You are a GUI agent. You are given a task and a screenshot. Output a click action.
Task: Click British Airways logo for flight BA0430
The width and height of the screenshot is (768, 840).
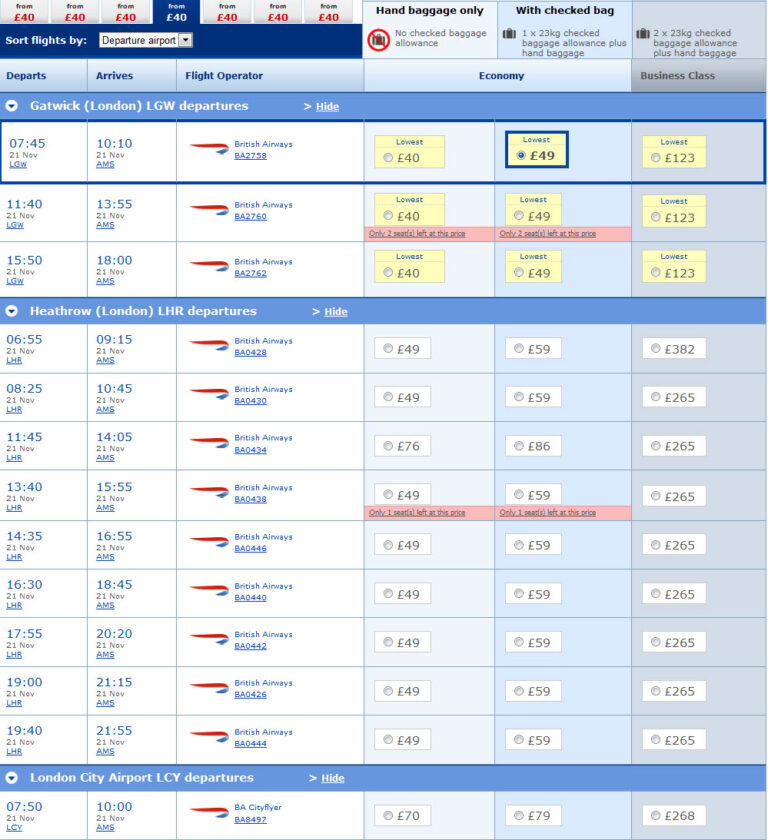(209, 393)
